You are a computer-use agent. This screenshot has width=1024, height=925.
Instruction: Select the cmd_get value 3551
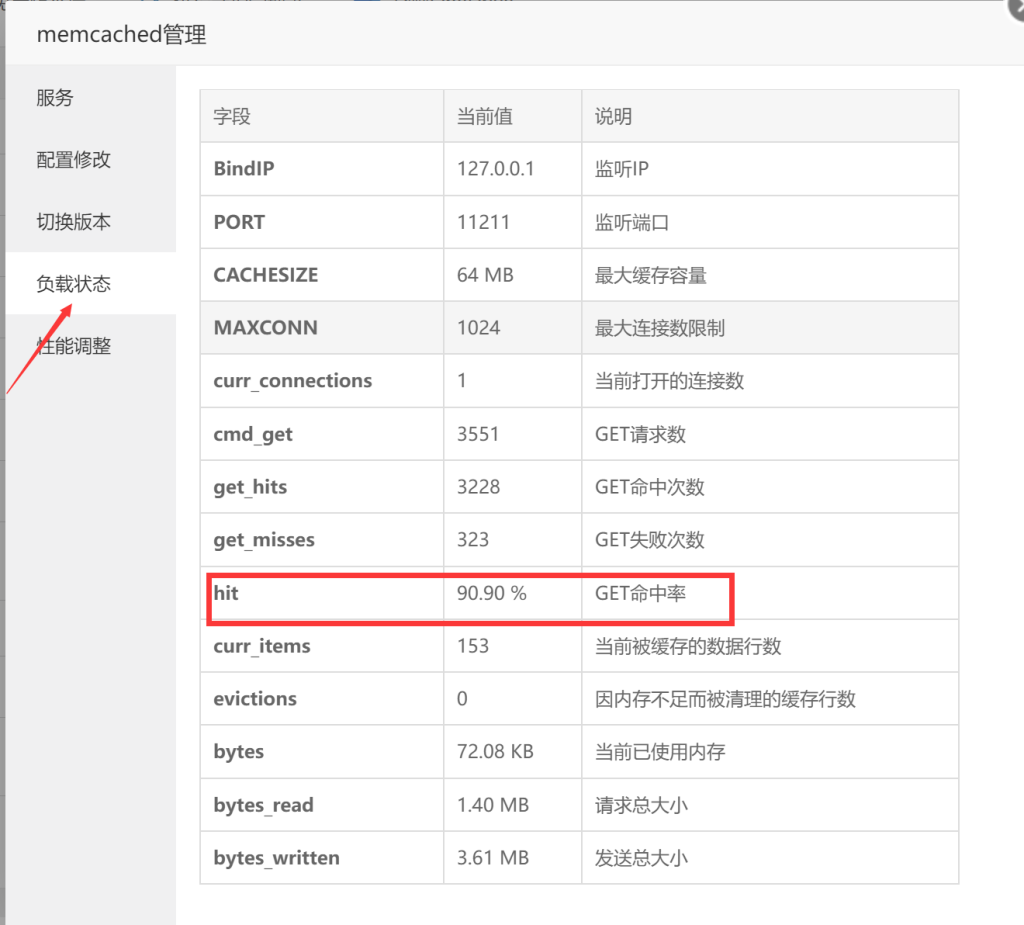tap(478, 434)
